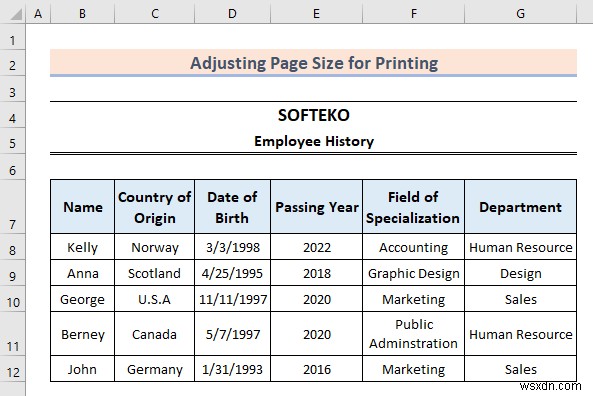
Task: Click the date cell 5/7/1997
Action: pos(232,334)
